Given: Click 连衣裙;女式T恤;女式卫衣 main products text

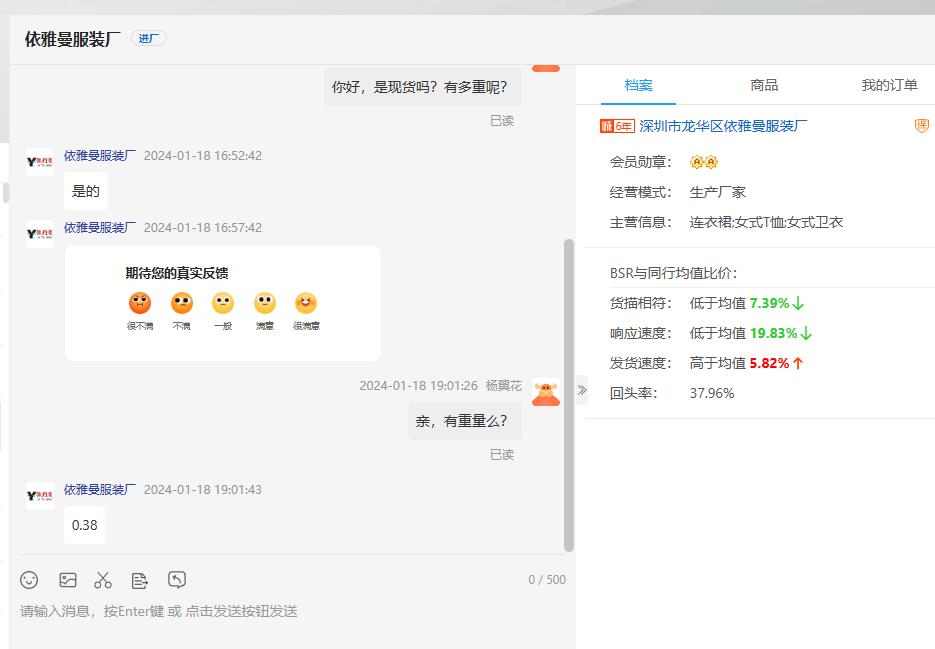Looking at the screenshot, I should [x=766, y=222].
